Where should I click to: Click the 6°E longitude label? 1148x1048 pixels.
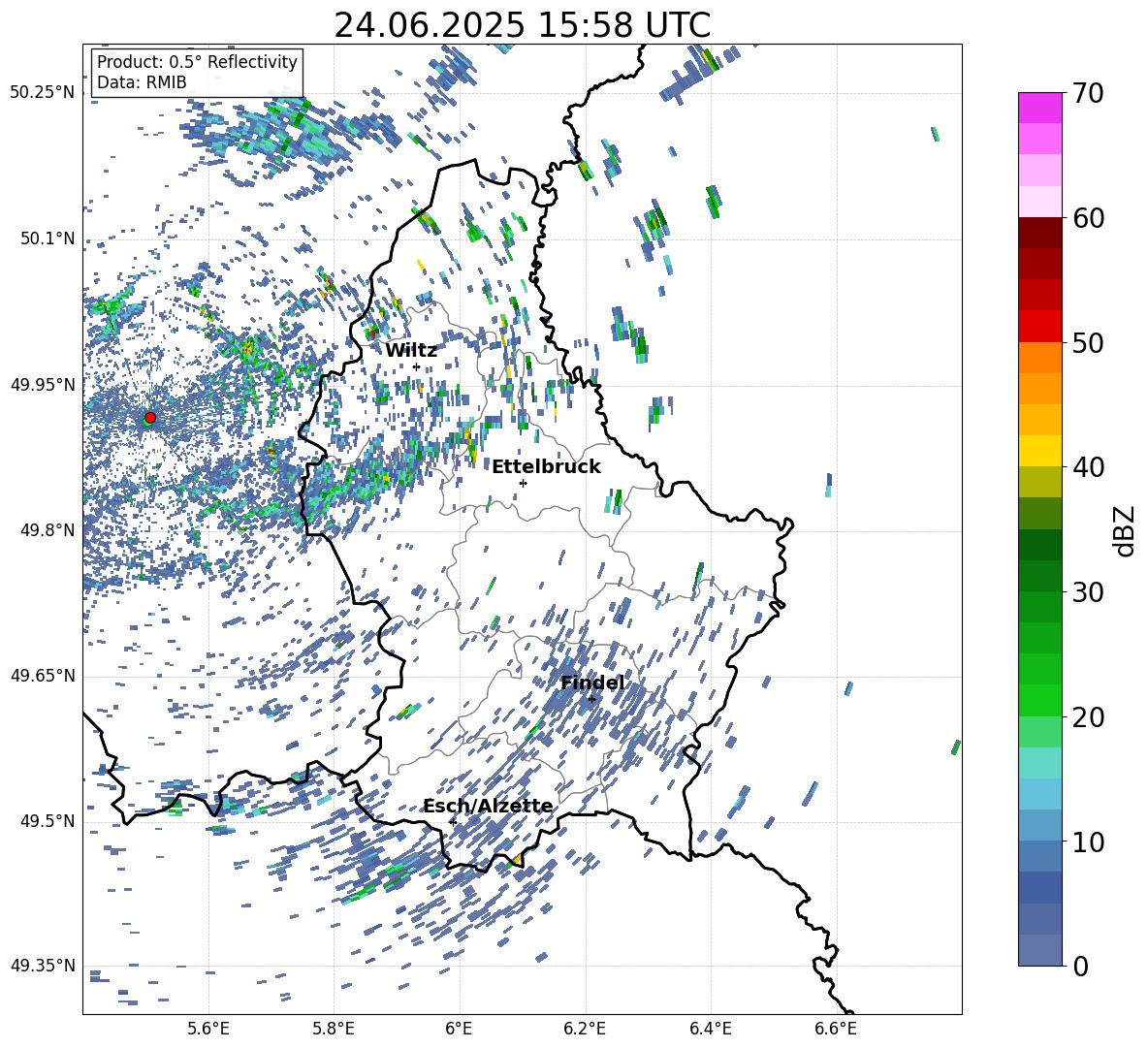(459, 1029)
